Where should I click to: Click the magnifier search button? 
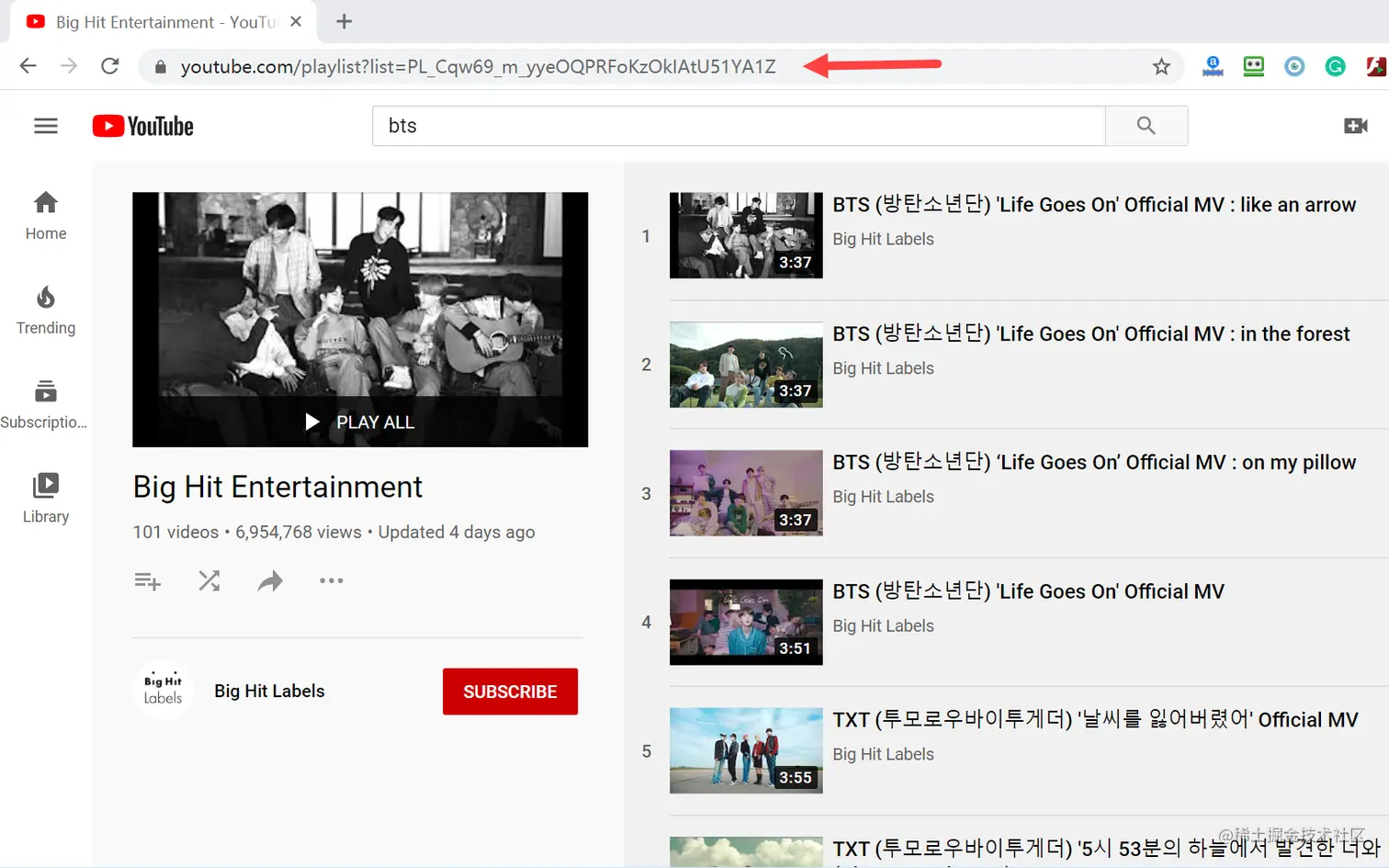(x=1146, y=126)
